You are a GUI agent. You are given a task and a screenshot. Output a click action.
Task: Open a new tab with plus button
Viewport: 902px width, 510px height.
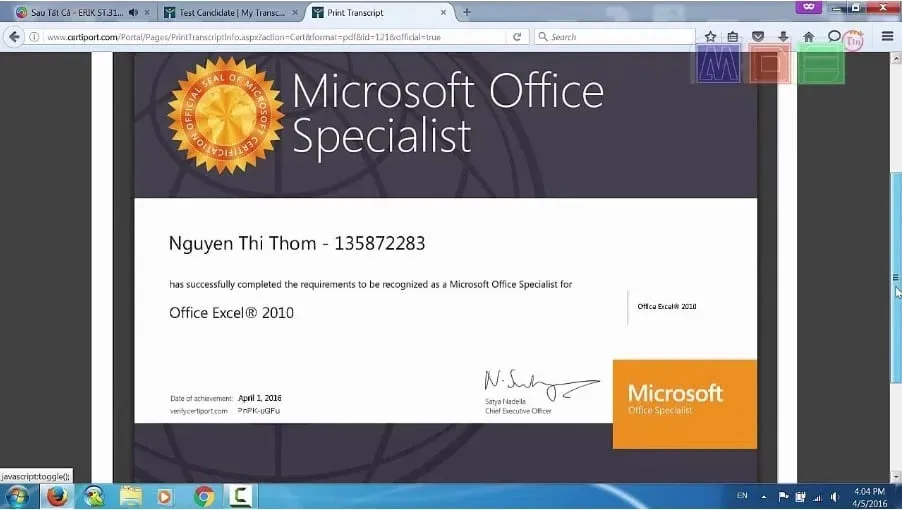tap(467, 12)
